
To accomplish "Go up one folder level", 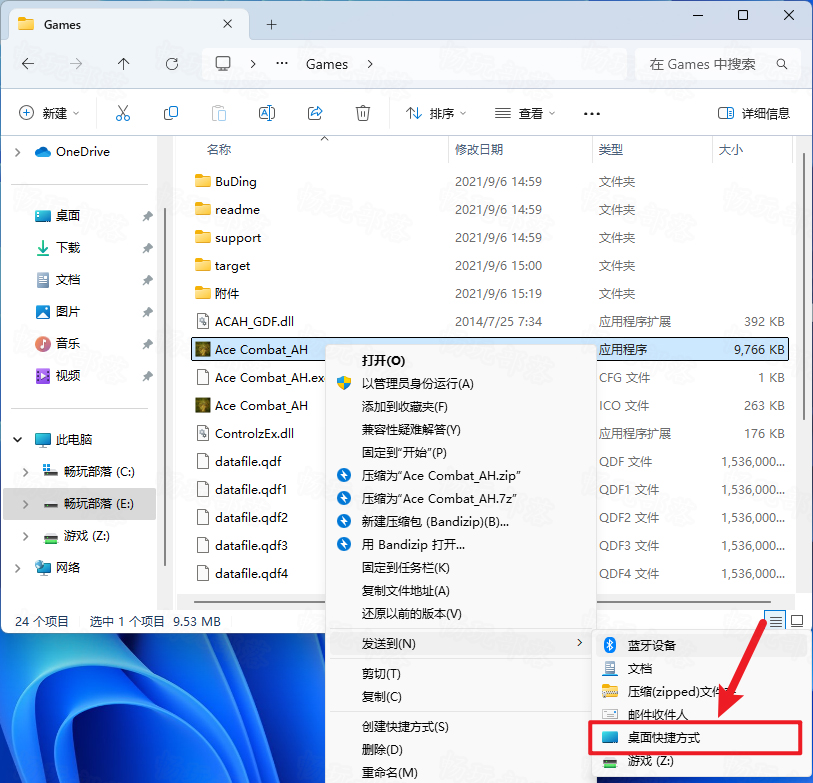I will (x=123, y=64).
